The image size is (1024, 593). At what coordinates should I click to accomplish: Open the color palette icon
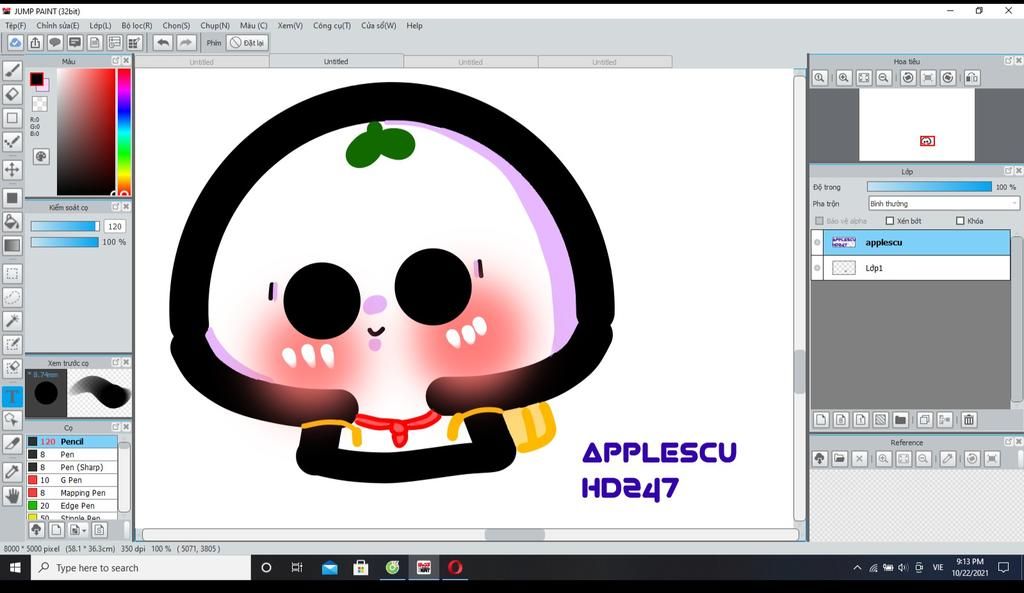41,157
